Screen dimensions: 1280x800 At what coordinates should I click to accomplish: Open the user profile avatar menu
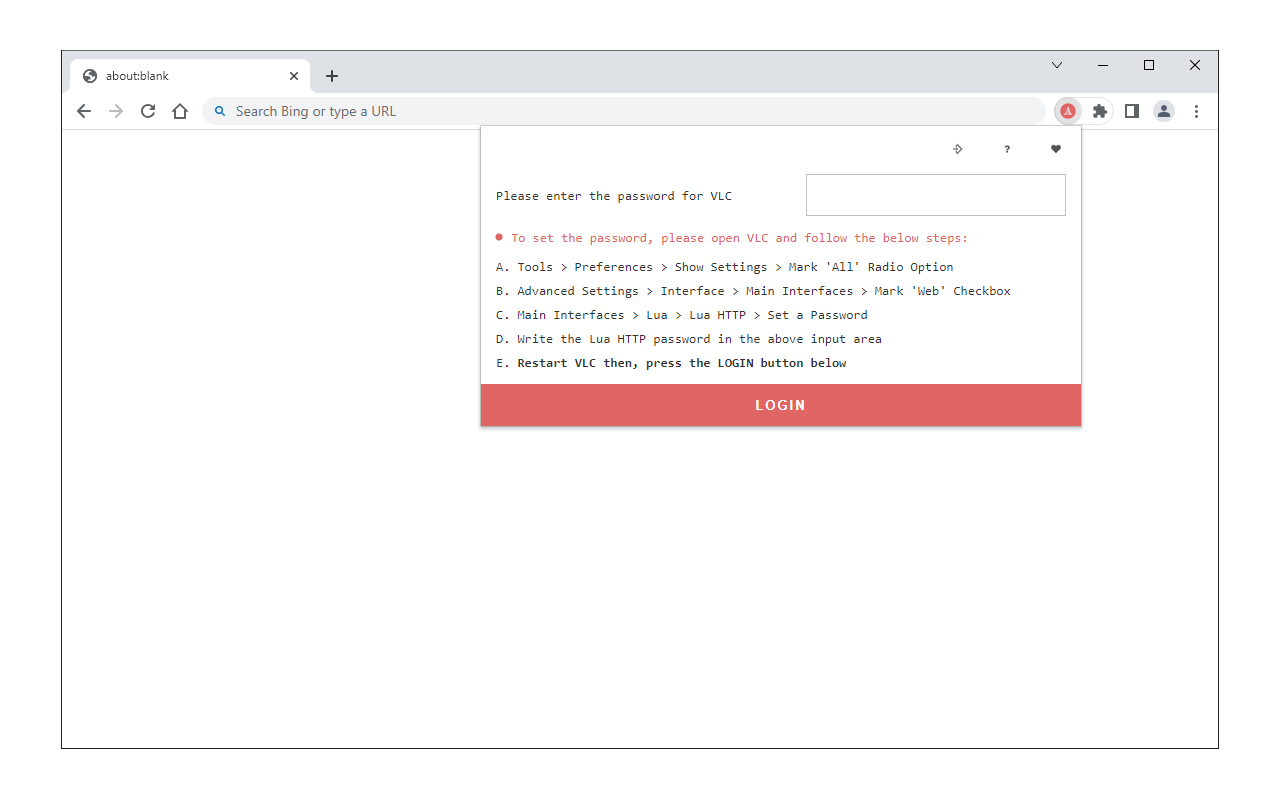pos(1164,111)
